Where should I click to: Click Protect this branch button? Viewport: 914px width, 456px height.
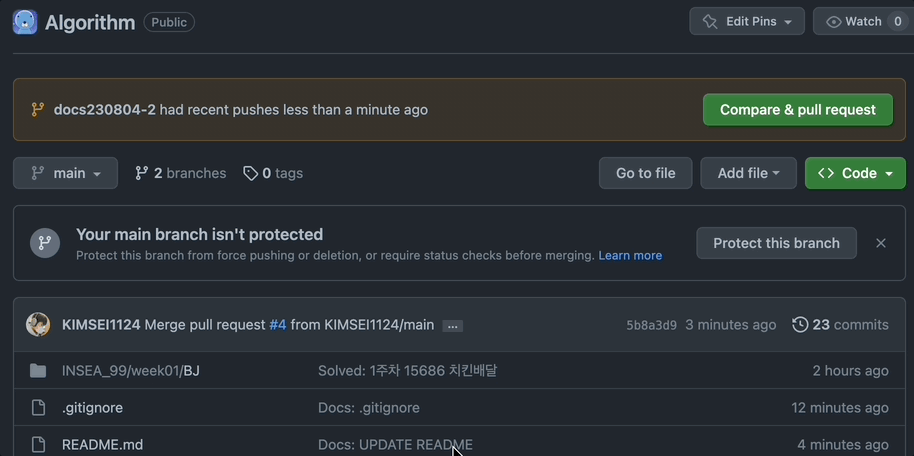click(x=776, y=243)
